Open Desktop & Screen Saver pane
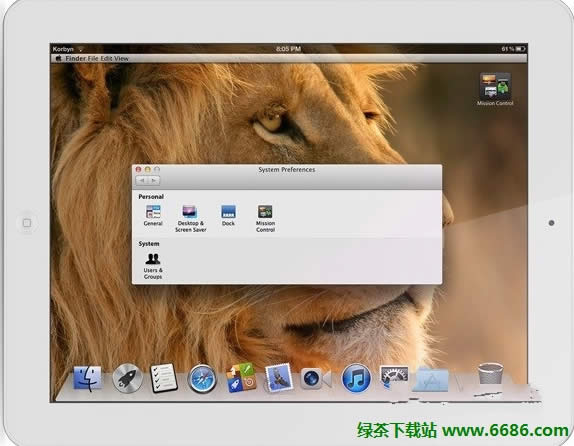This screenshot has height=446, width=574. click(x=190, y=219)
